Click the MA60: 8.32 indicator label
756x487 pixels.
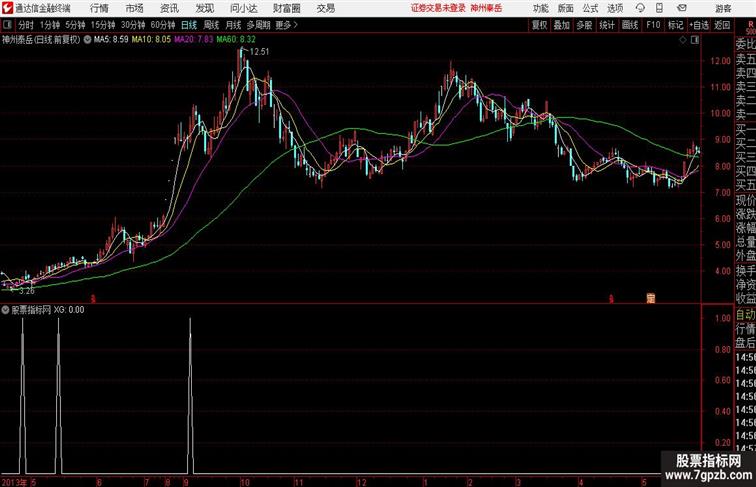pos(236,40)
